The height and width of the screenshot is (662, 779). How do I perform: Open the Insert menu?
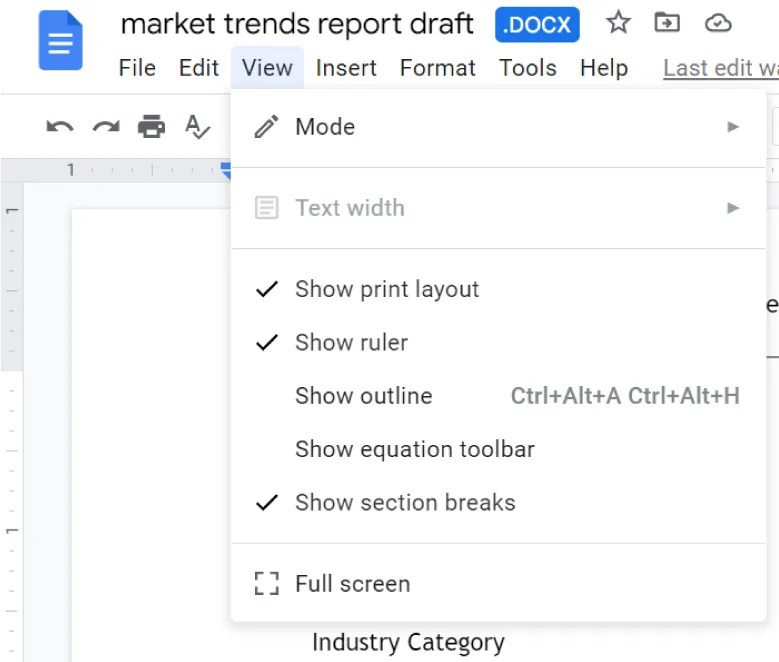pyautogui.click(x=346, y=68)
